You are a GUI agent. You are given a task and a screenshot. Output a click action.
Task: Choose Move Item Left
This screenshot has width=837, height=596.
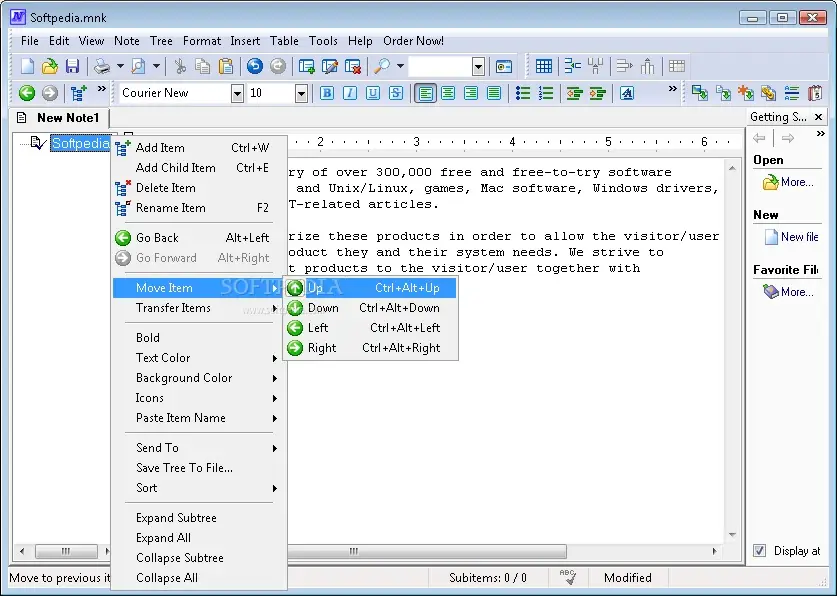[x=370, y=328]
